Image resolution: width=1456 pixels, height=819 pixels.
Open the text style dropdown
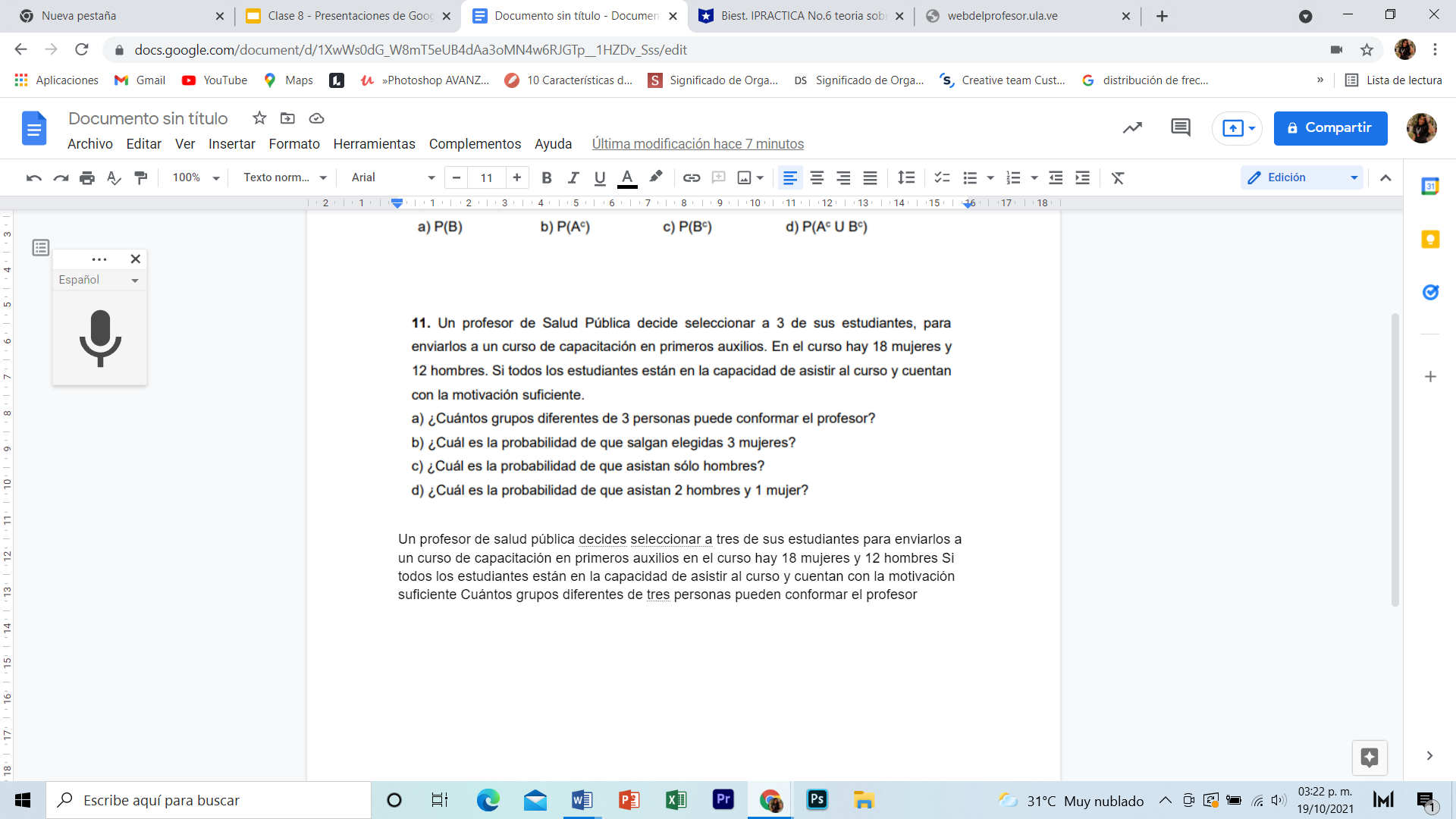click(285, 177)
